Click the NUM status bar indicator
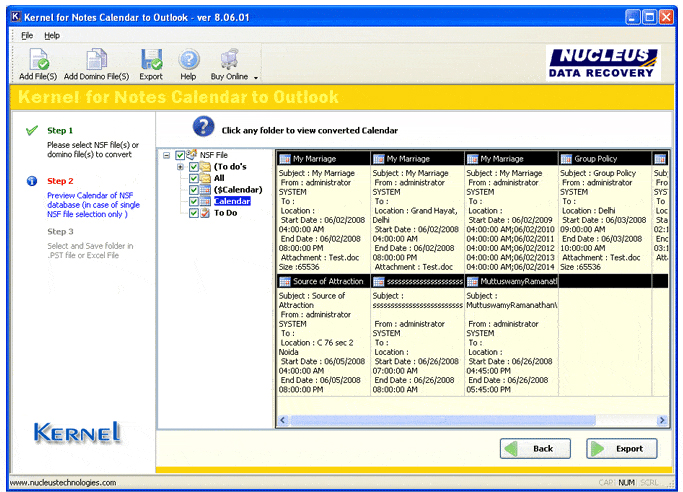 coord(626,482)
